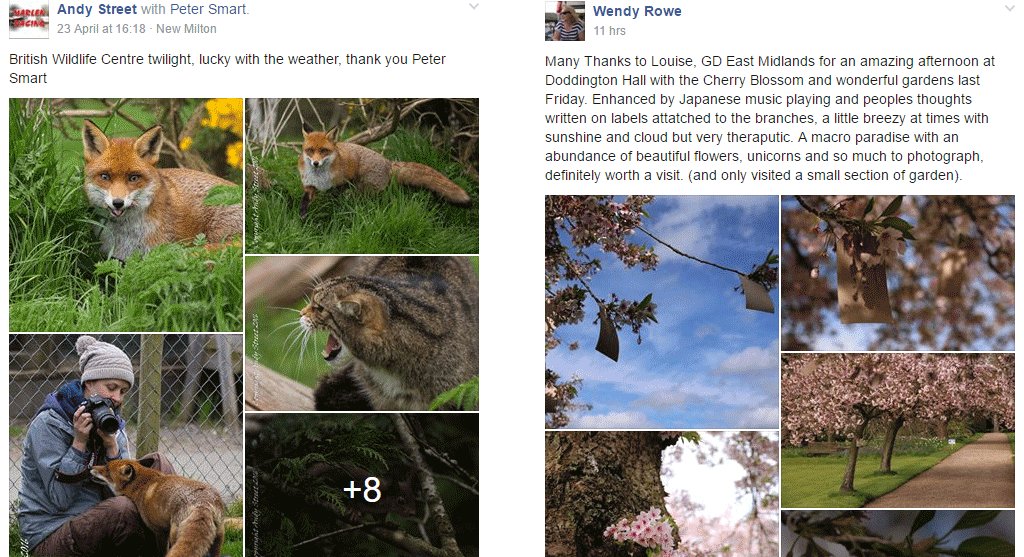View the hanging labels on branches photo

(897, 272)
